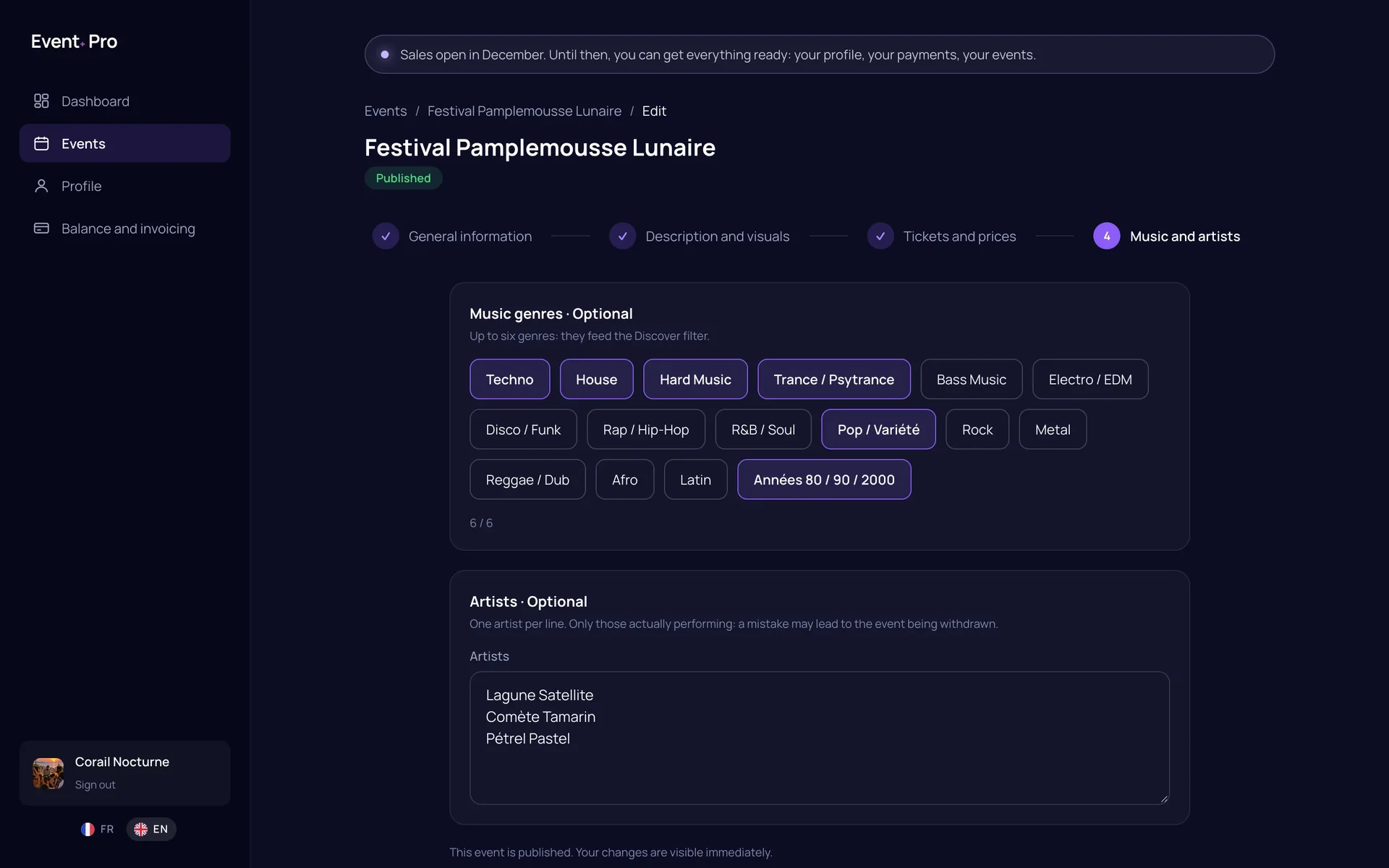
Task: Click the Corail Nocturne avatar thumbnail
Action: [48, 773]
